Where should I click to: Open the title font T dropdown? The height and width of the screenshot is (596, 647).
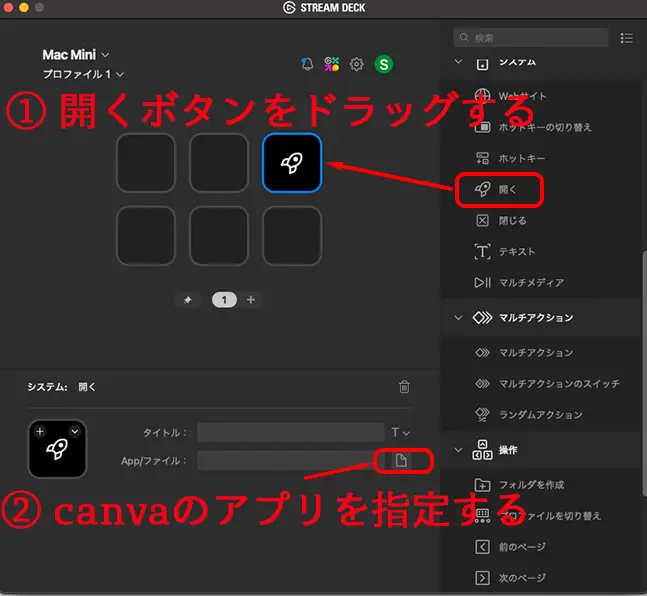point(400,433)
